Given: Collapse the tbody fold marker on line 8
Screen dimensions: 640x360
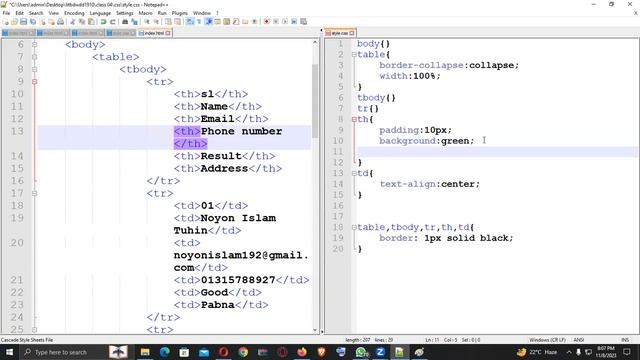Looking at the screenshot, I should 35,69.
